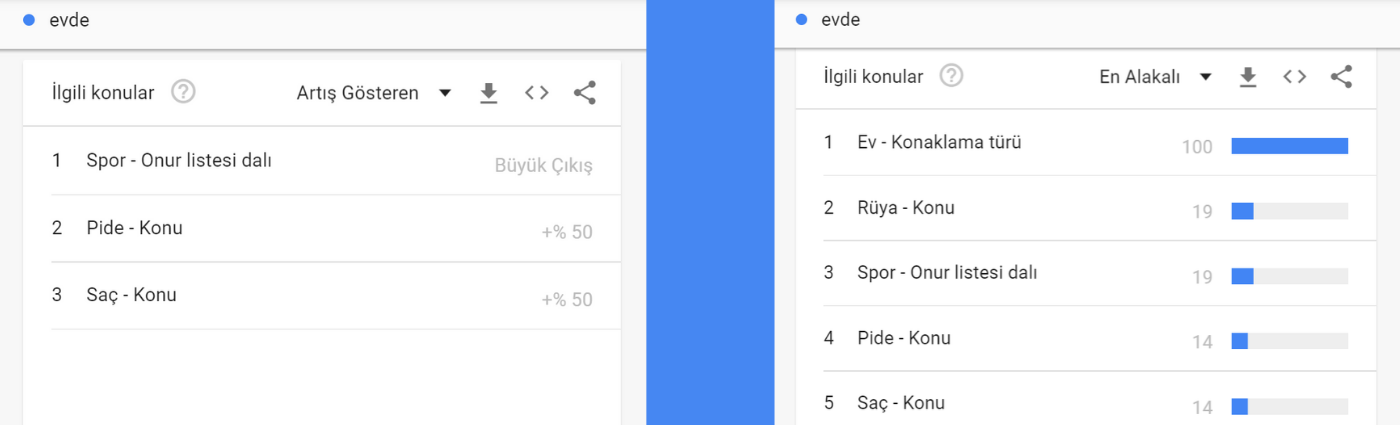This screenshot has height=425, width=1400.
Task: Open the Ev - Konaklama türü topic
Action: click(x=1086, y=143)
